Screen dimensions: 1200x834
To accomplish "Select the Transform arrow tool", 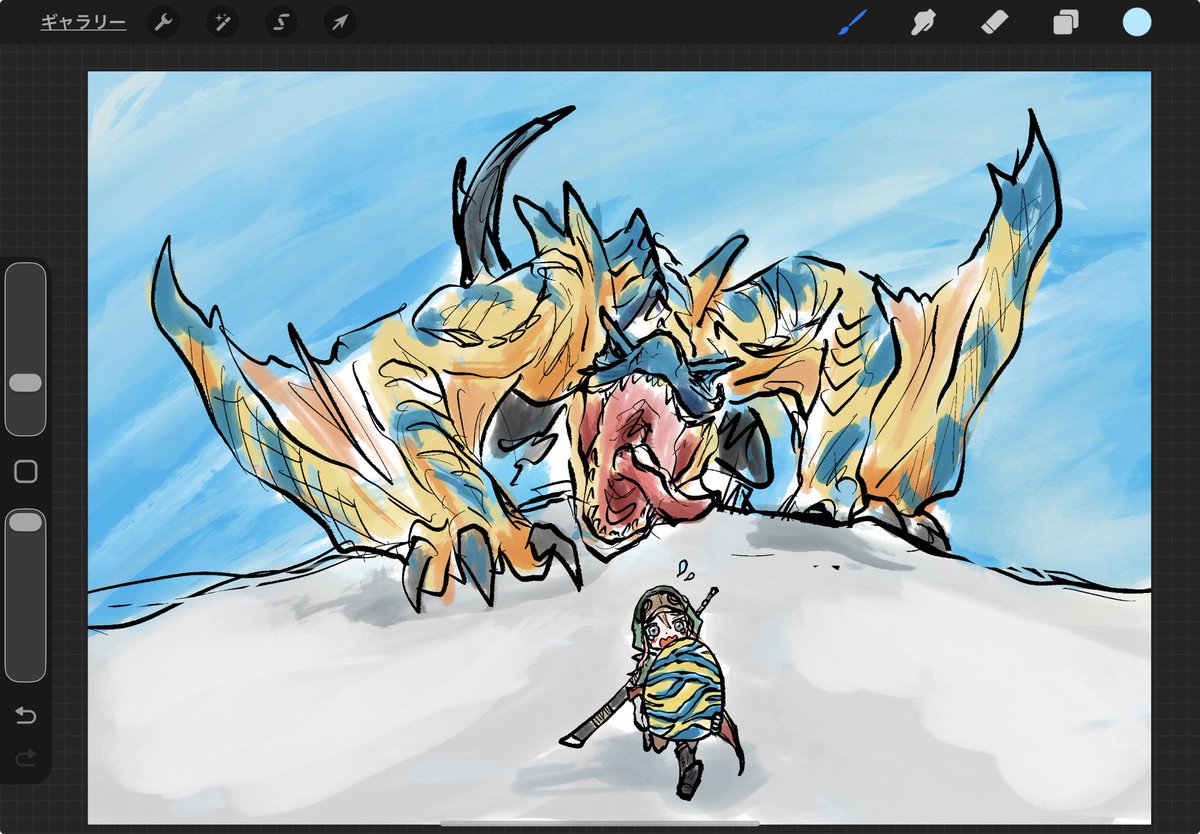I will click(x=340, y=22).
